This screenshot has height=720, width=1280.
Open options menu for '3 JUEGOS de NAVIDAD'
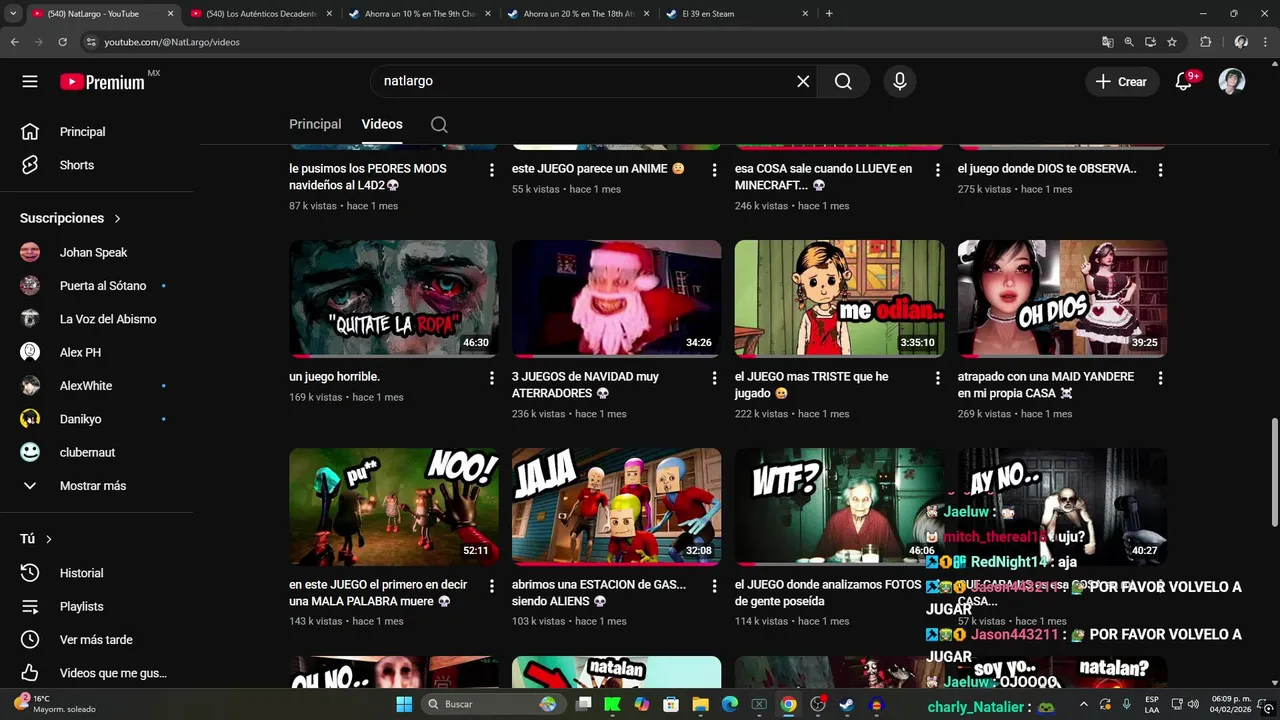[714, 378]
